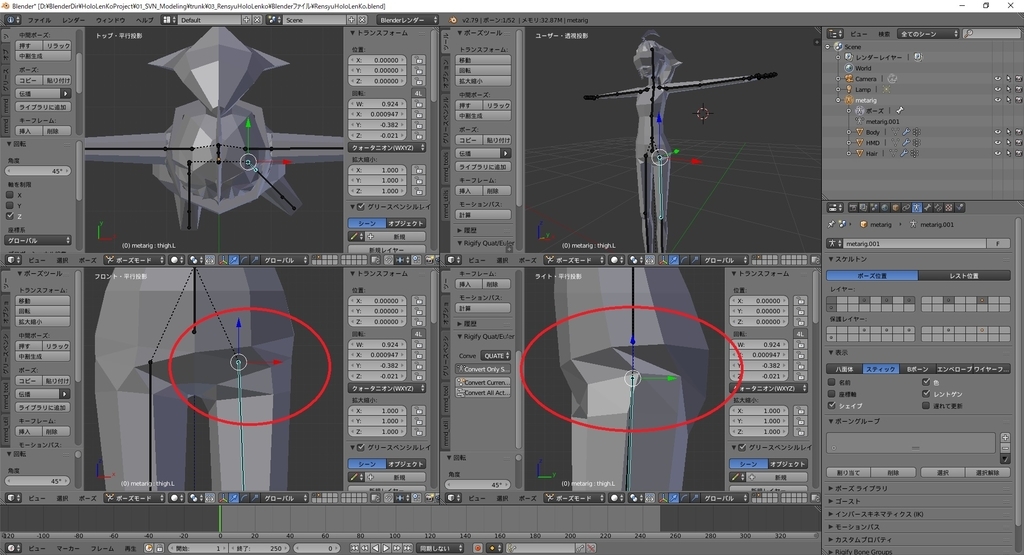Open the Default screen layout dropdown
This screenshot has height=555, width=1024.
point(168,20)
